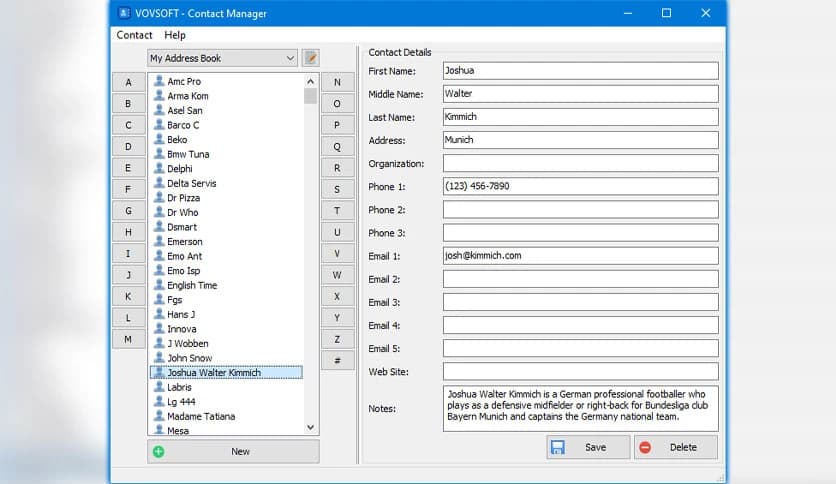Click the blue floppy disk Save icon
This screenshot has height=484, width=836.
click(x=558, y=447)
